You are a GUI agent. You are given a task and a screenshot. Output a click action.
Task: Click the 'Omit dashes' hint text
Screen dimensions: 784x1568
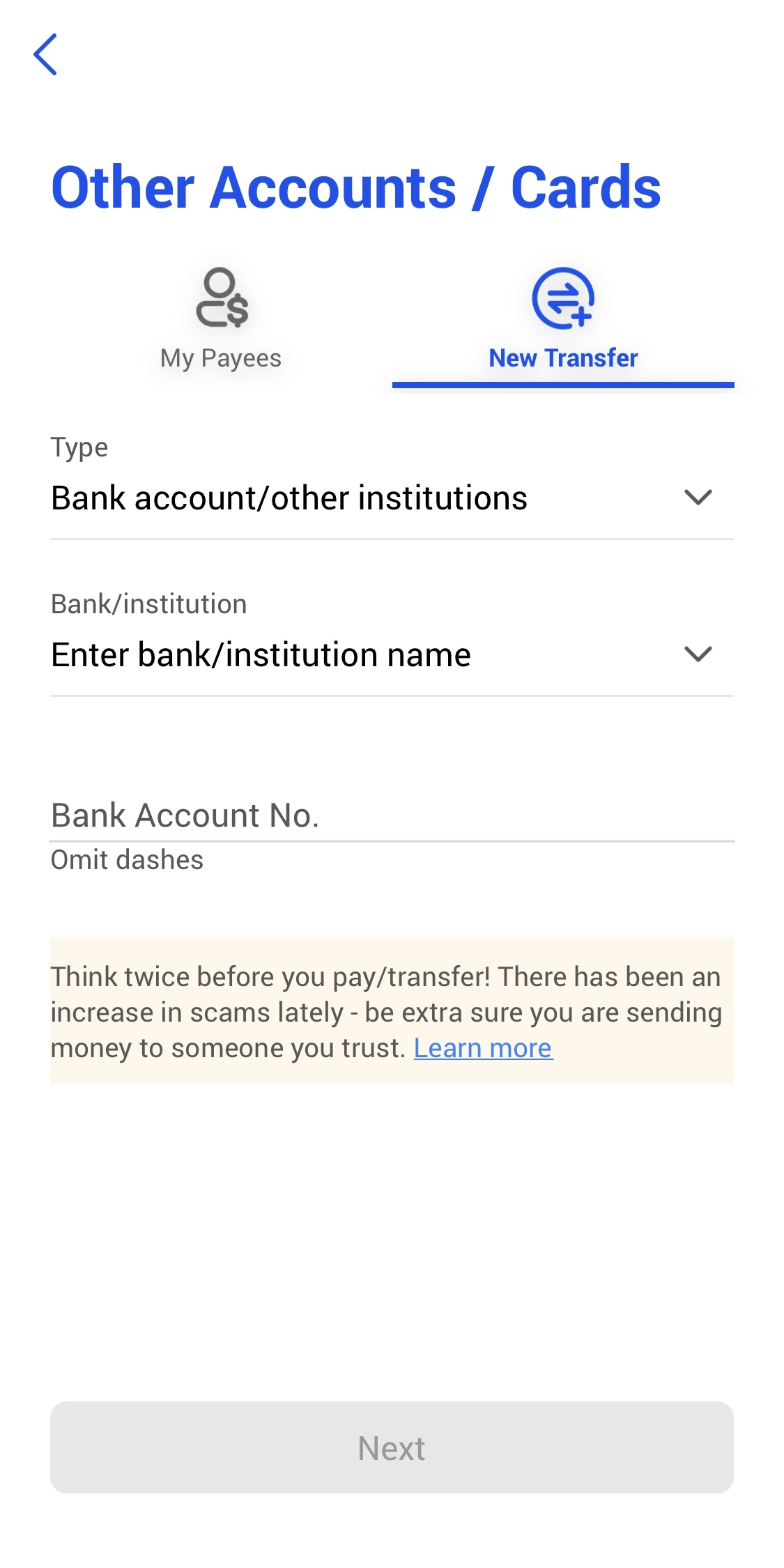(128, 860)
